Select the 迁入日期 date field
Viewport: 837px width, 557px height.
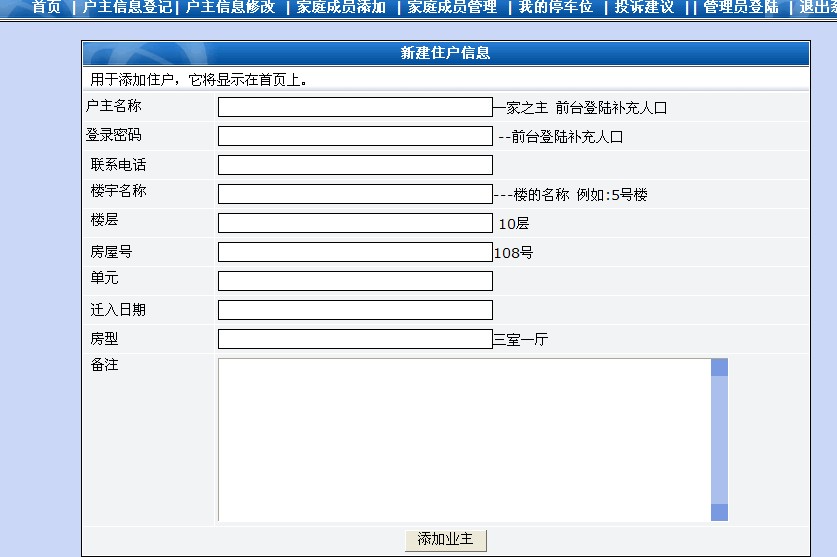pos(355,310)
